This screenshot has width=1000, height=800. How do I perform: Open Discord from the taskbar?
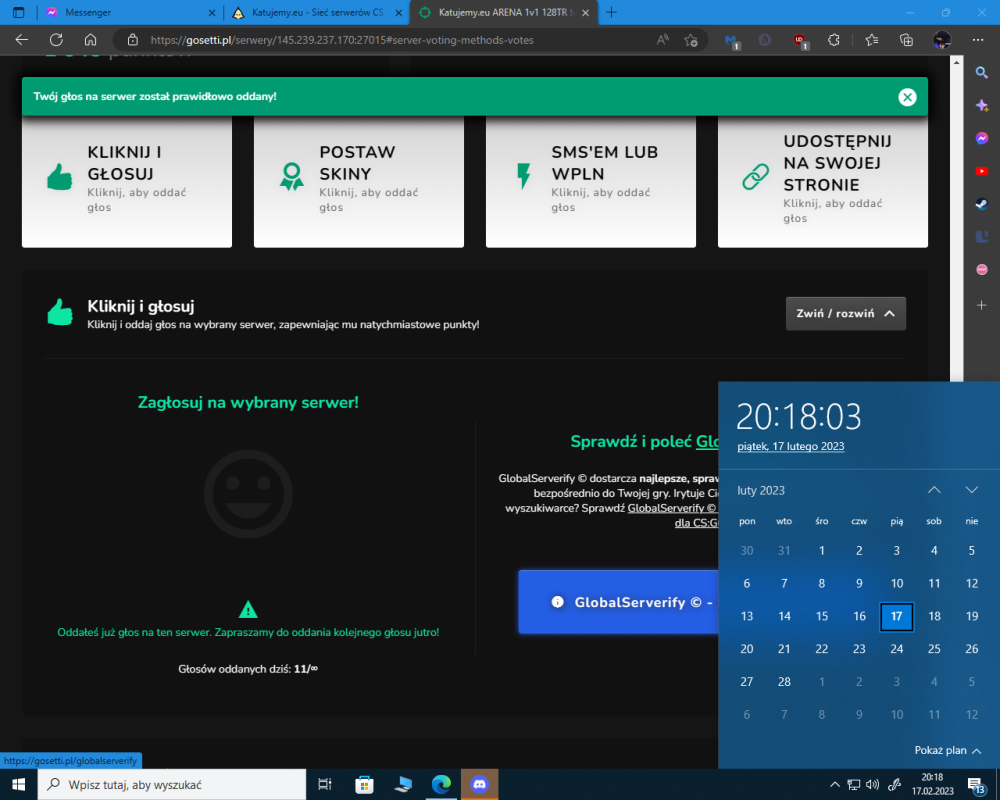[x=480, y=784]
